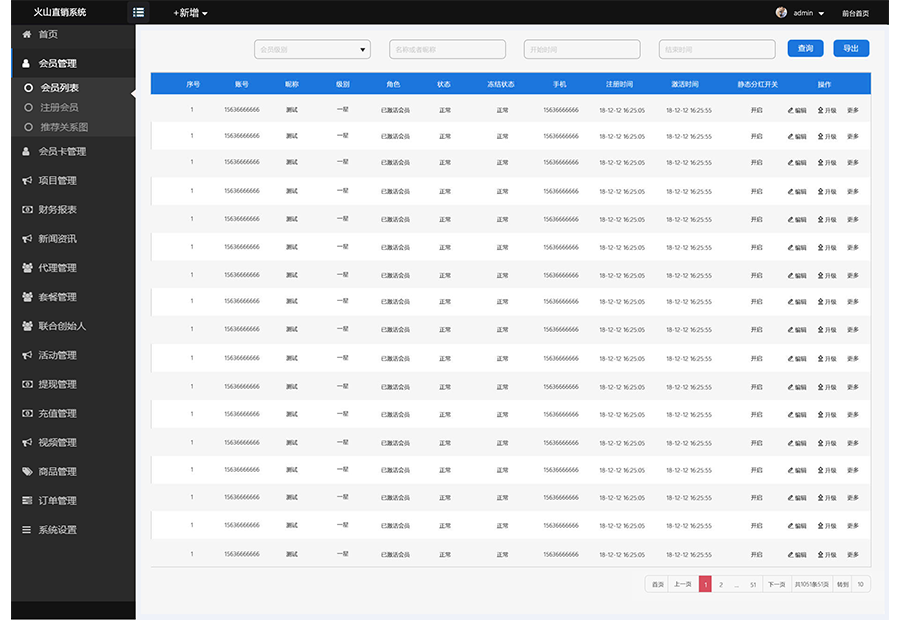The width and height of the screenshot is (900, 620).
Task: Open the admin account dropdown arrow
Action: [821, 13]
